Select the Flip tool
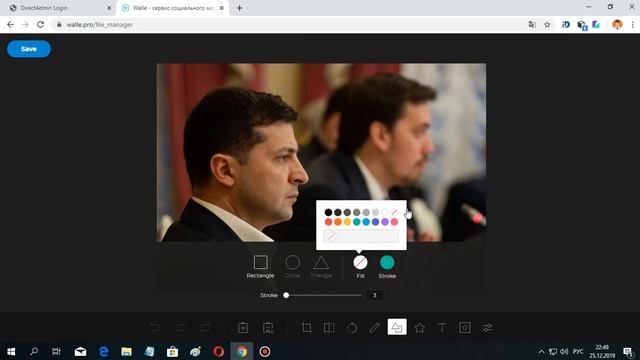This screenshot has width=640, height=360. click(329, 327)
